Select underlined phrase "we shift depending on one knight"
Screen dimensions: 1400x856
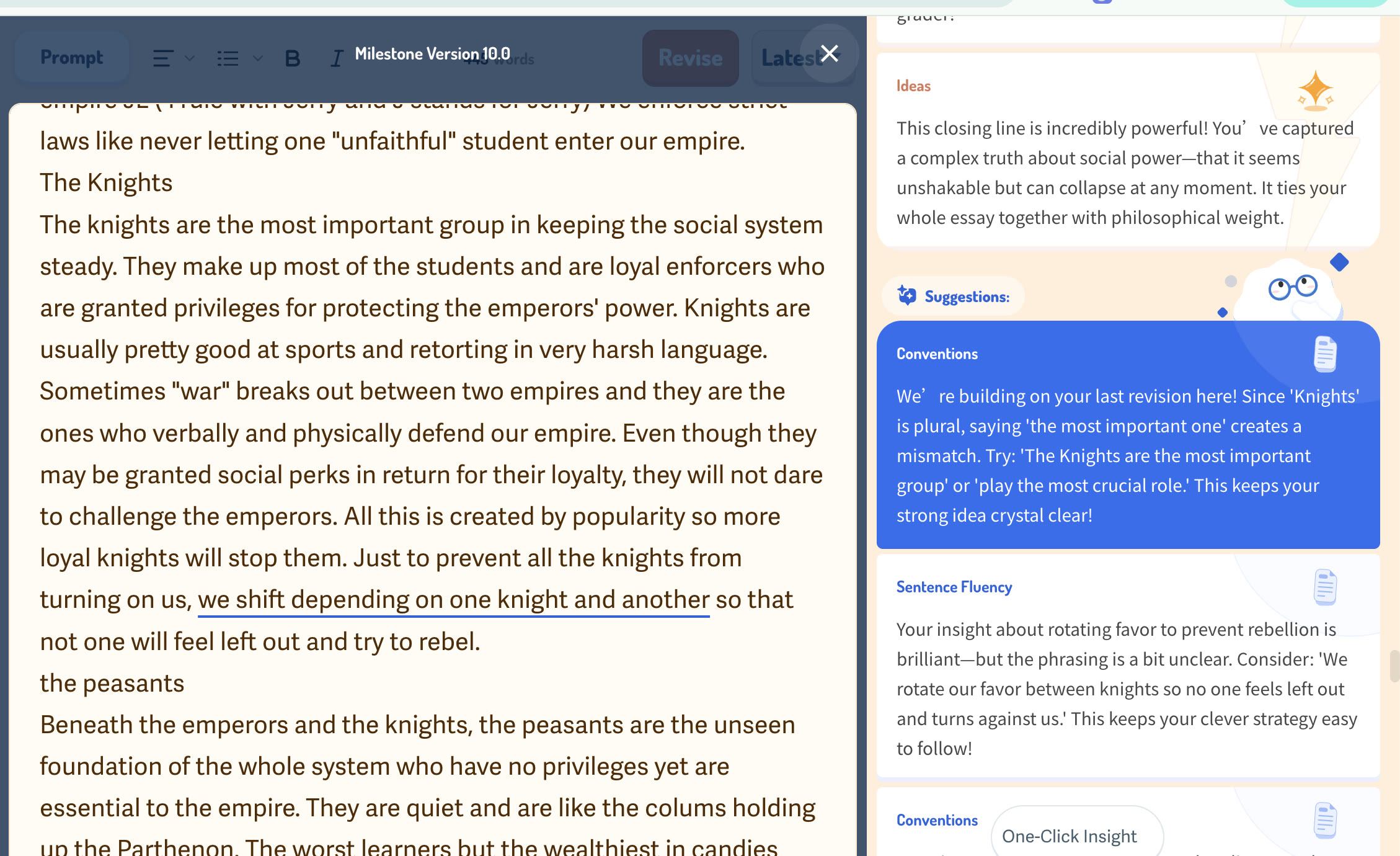(383, 600)
